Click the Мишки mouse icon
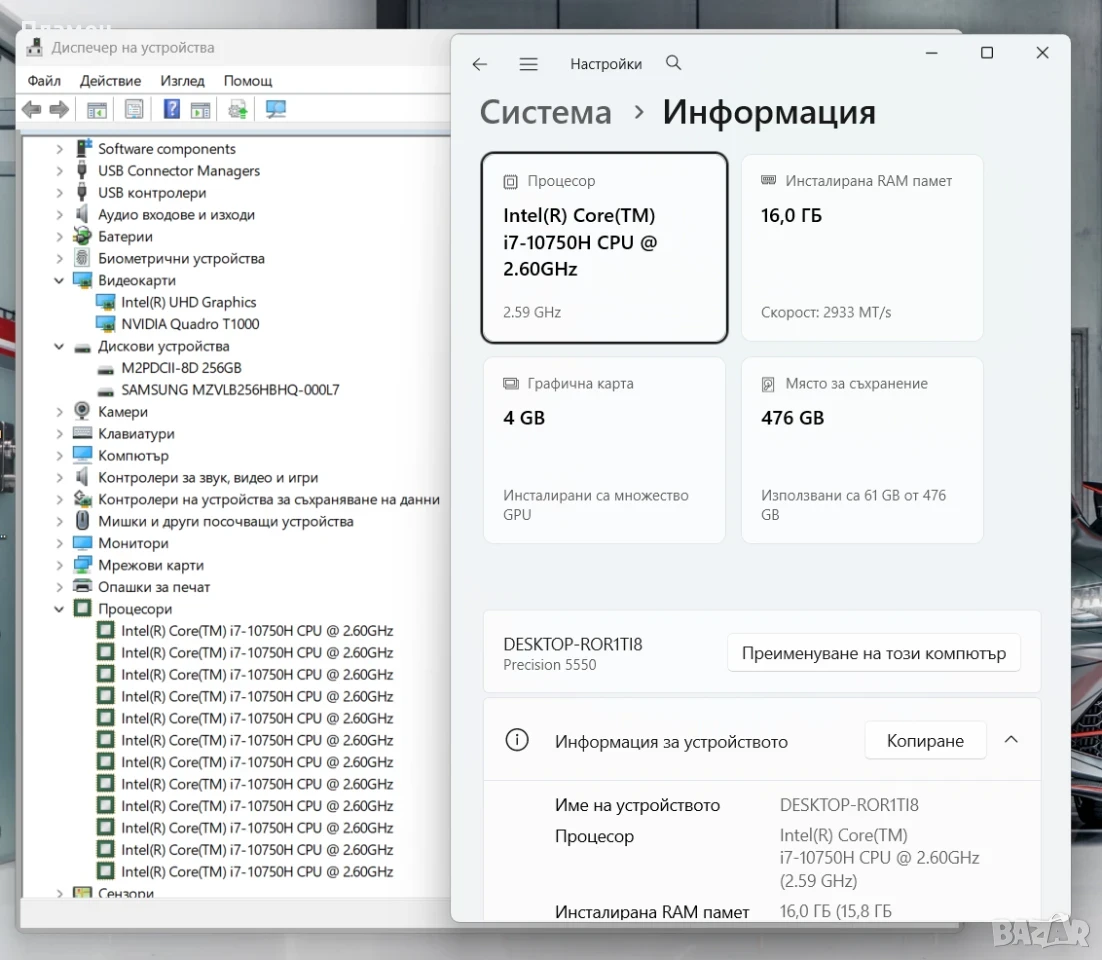The height and width of the screenshot is (960, 1102). [82, 521]
